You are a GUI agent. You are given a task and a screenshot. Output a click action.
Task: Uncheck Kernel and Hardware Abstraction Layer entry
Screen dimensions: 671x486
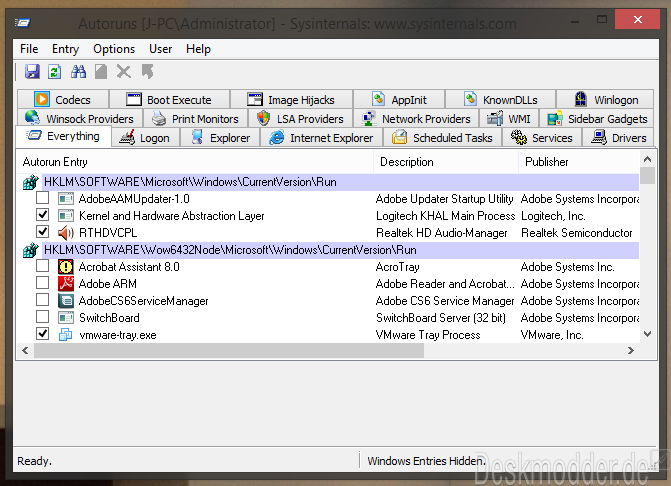click(x=42, y=214)
